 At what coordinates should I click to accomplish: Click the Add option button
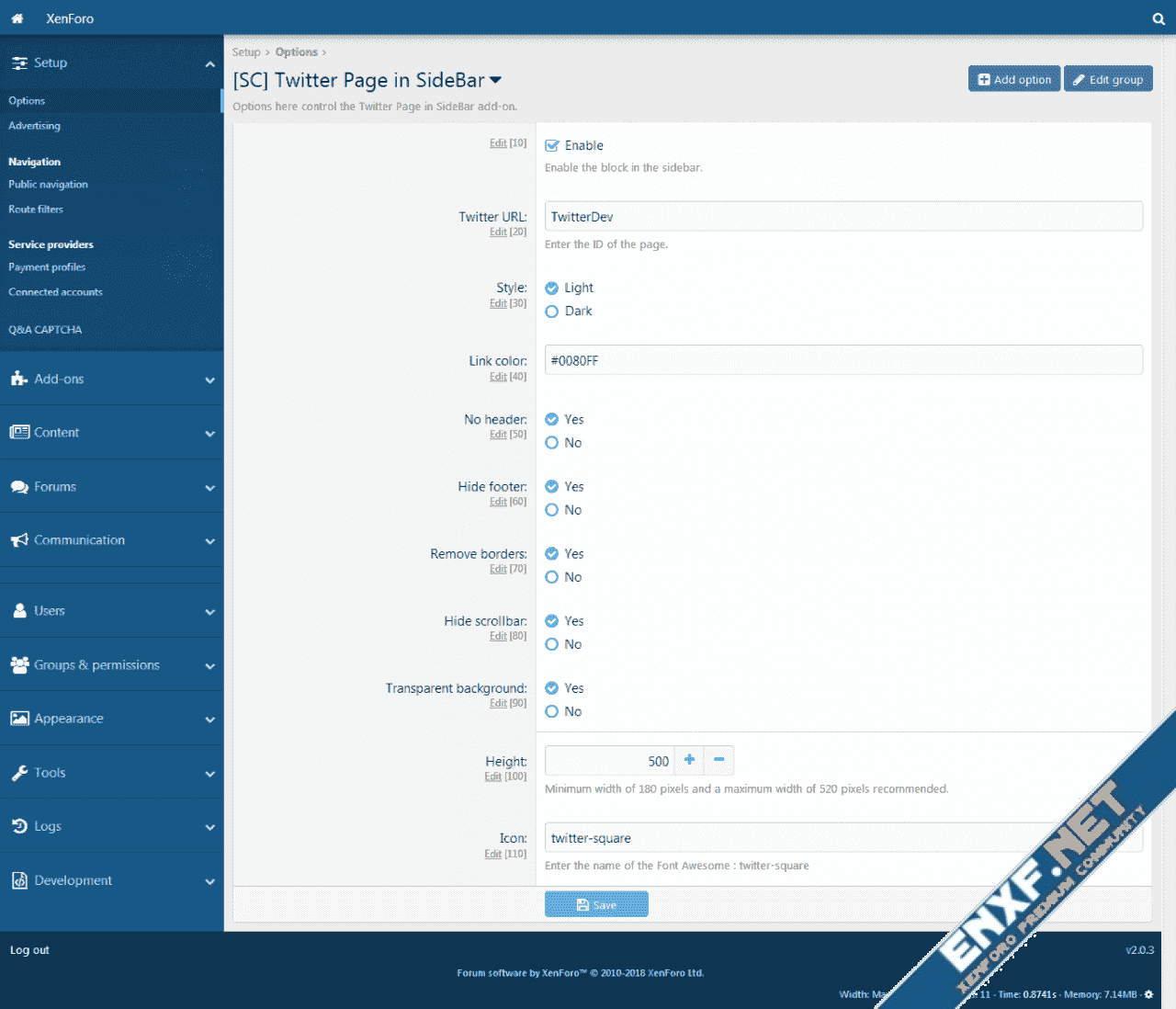point(1014,79)
